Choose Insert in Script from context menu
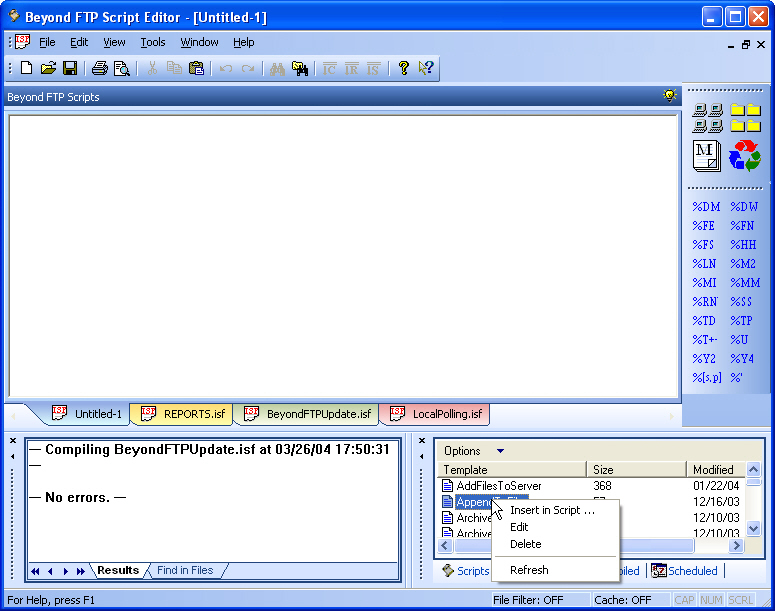 coord(556,510)
